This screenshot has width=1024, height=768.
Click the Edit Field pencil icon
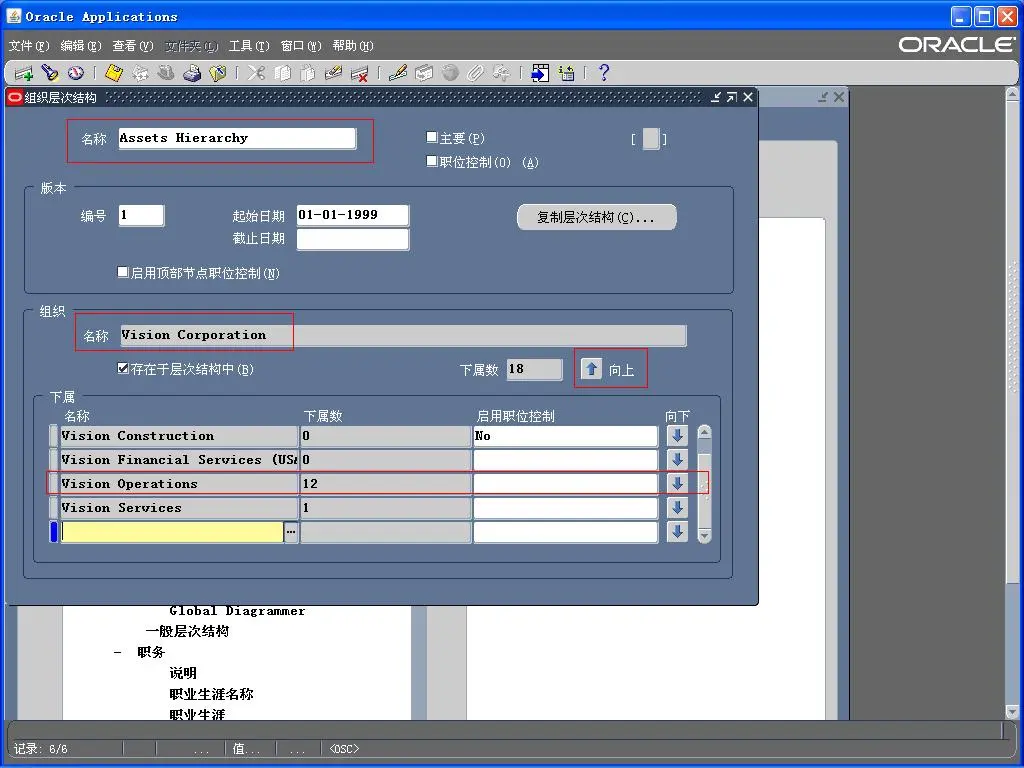click(x=398, y=73)
